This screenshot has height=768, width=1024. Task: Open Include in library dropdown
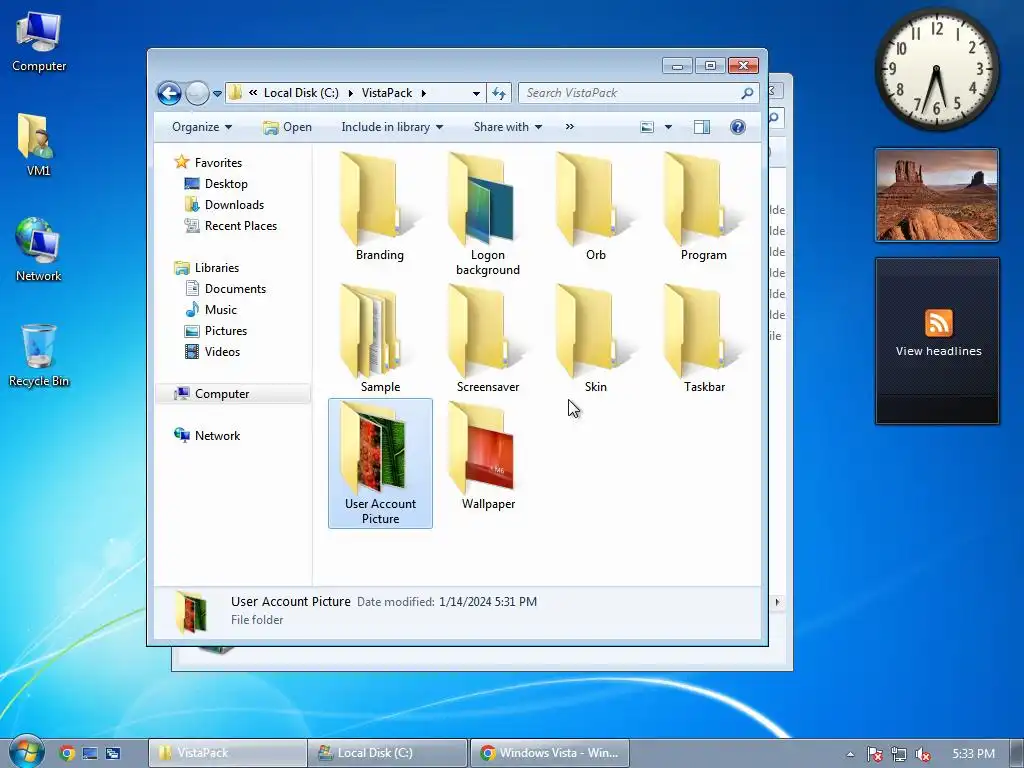click(392, 127)
